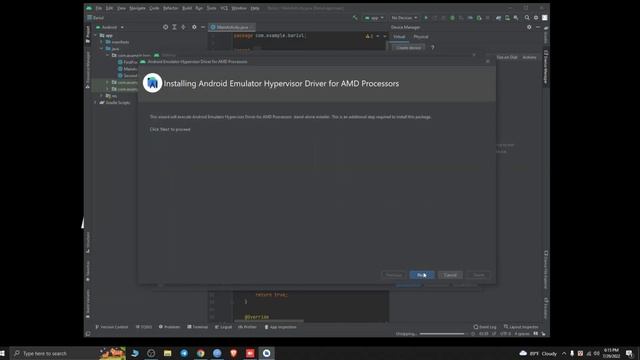
Task: Click the disabled Previous wizard button
Action: click(393, 275)
